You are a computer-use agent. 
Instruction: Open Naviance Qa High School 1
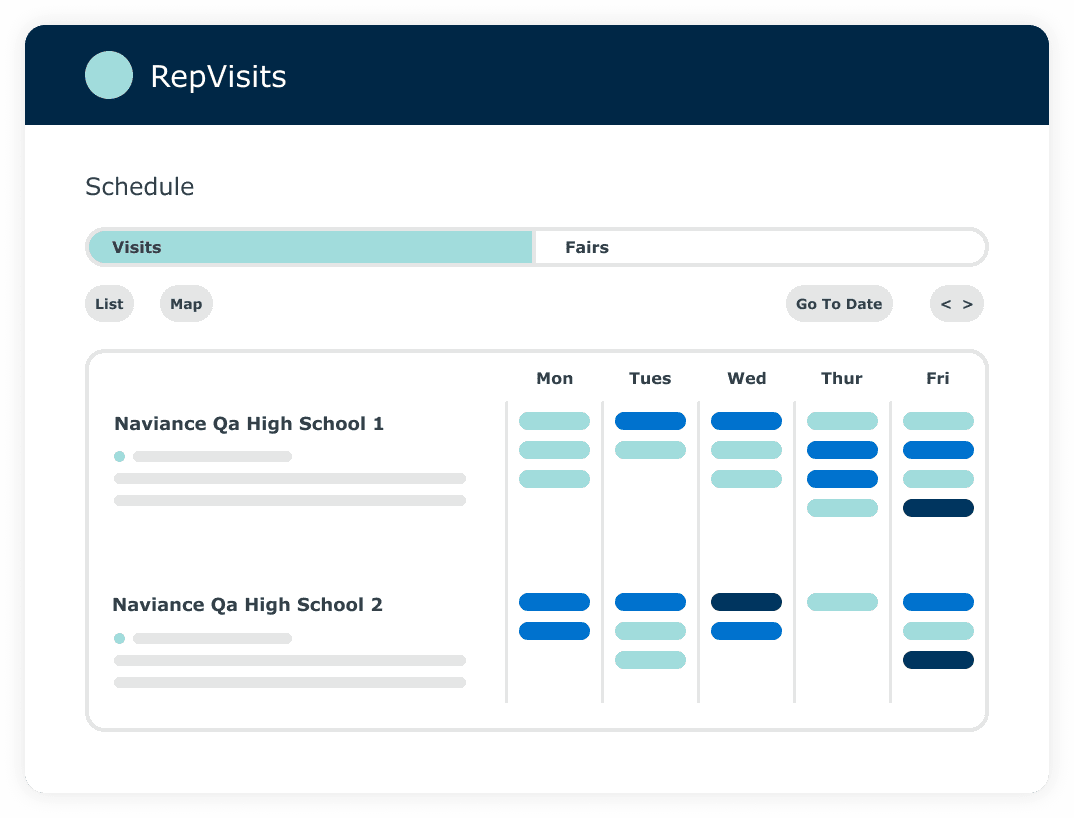(x=249, y=424)
